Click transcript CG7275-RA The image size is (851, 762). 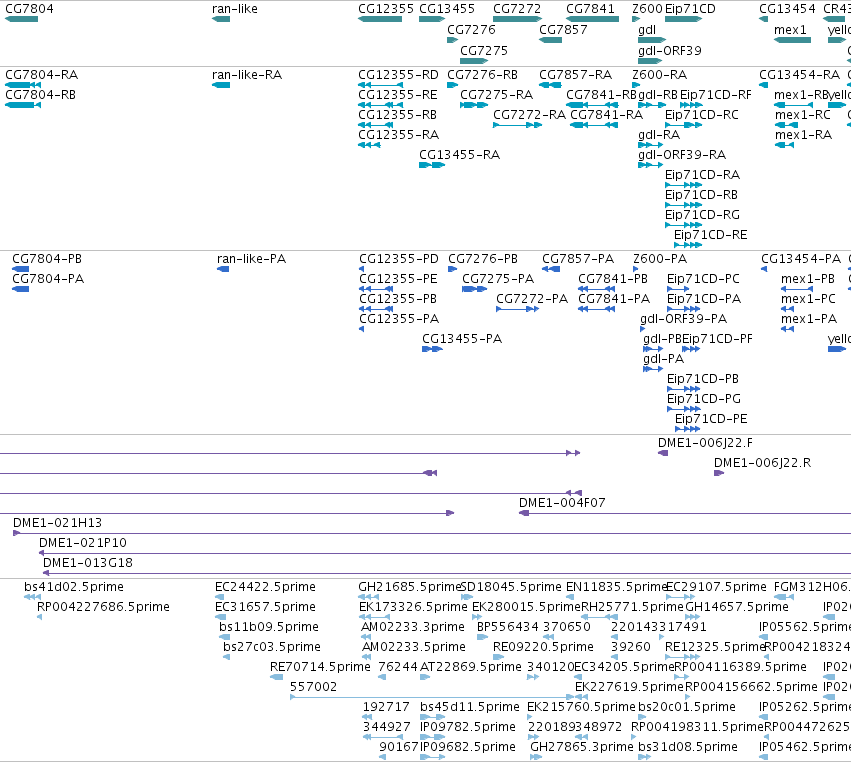coord(496,95)
